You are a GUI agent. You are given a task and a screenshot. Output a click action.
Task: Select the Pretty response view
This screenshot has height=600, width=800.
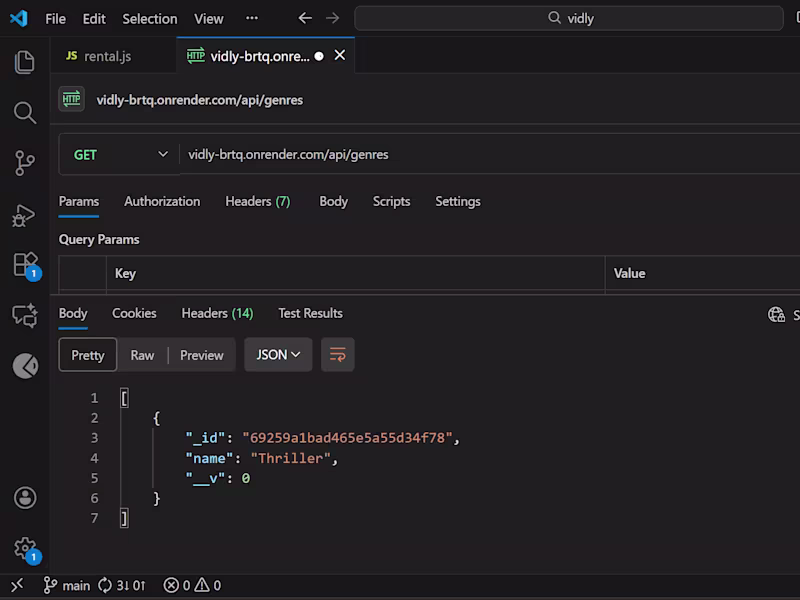(x=87, y=355)
